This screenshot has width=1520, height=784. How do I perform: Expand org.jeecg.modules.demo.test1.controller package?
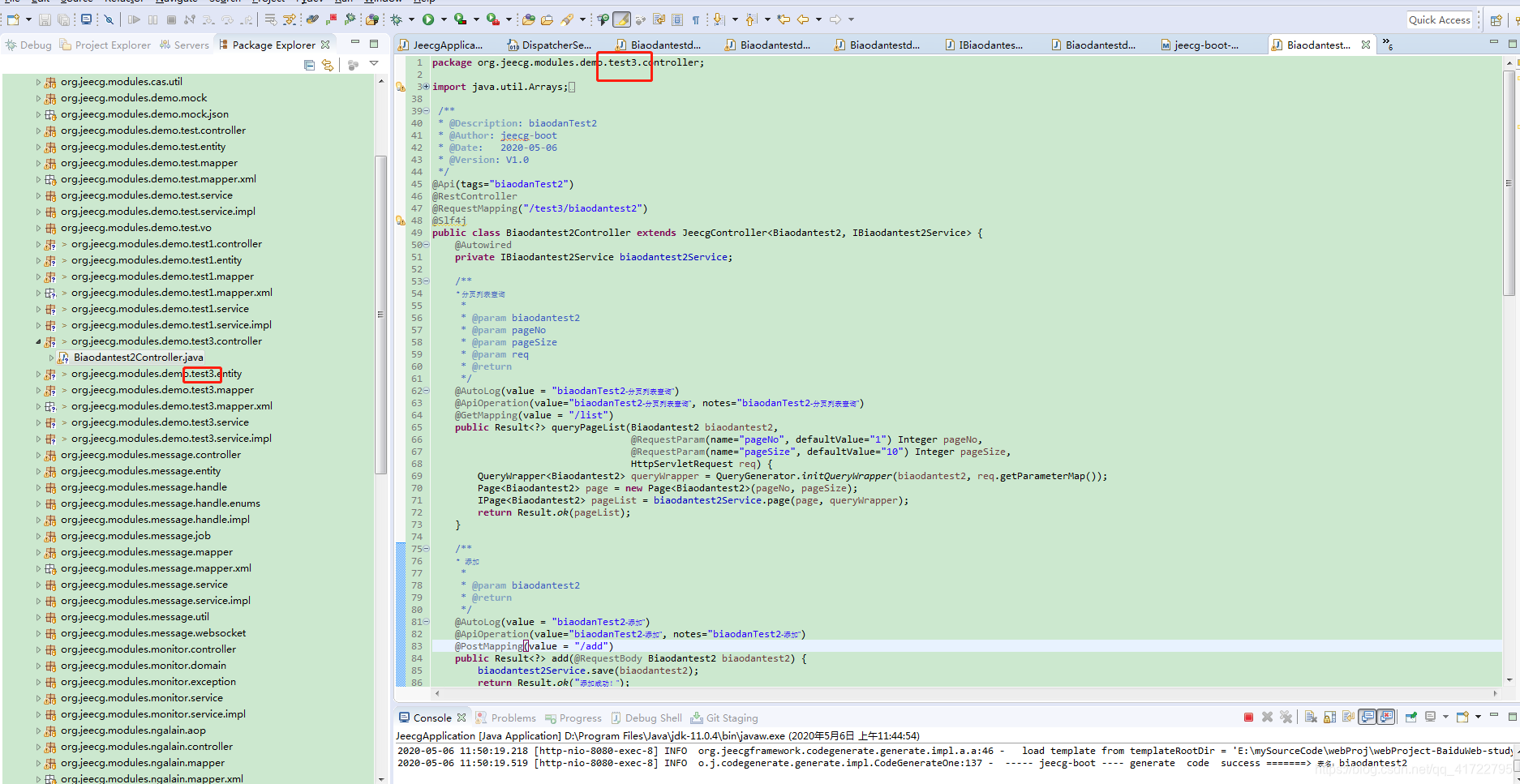tap(38, 244)
